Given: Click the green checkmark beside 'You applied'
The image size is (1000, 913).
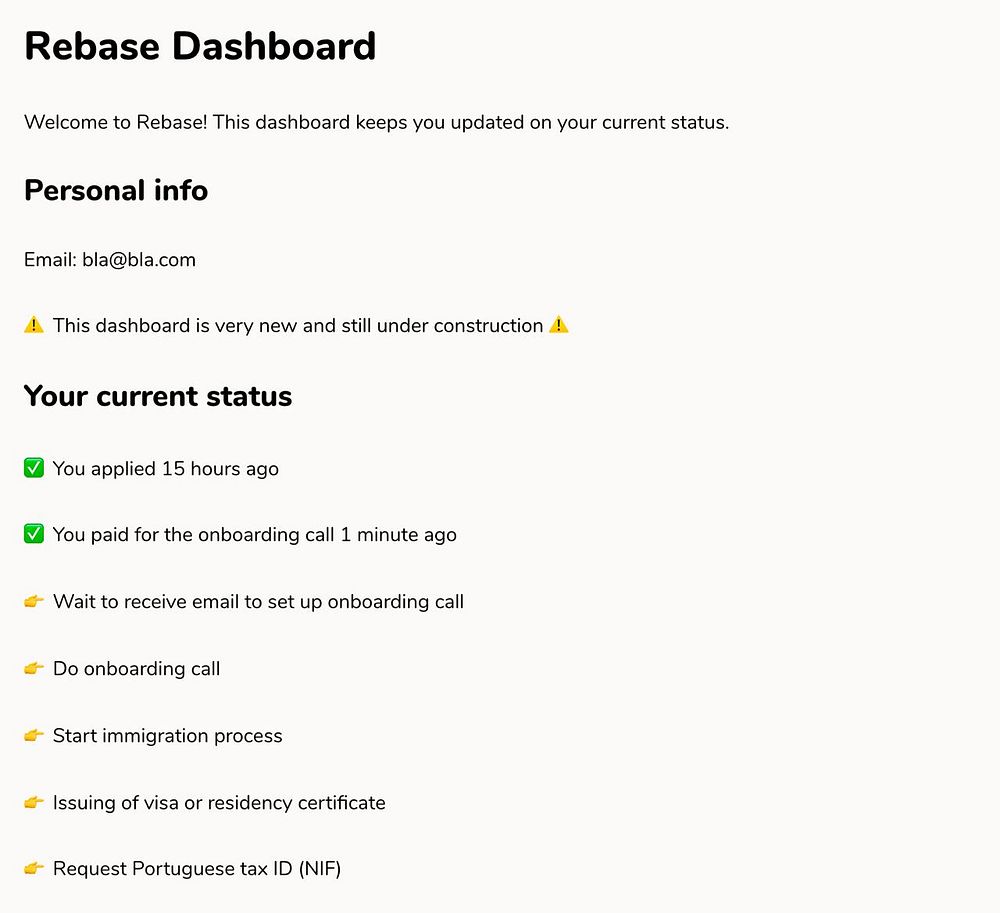Looking at the screenshot, I should pos(34,468).
